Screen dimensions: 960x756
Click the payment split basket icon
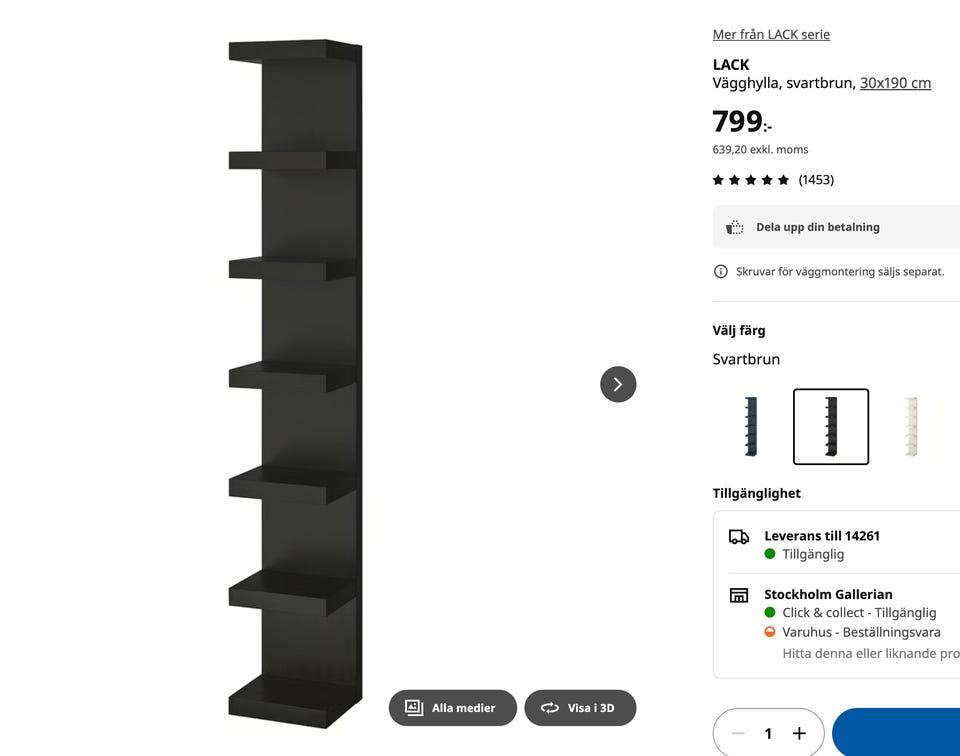point(734,227)
